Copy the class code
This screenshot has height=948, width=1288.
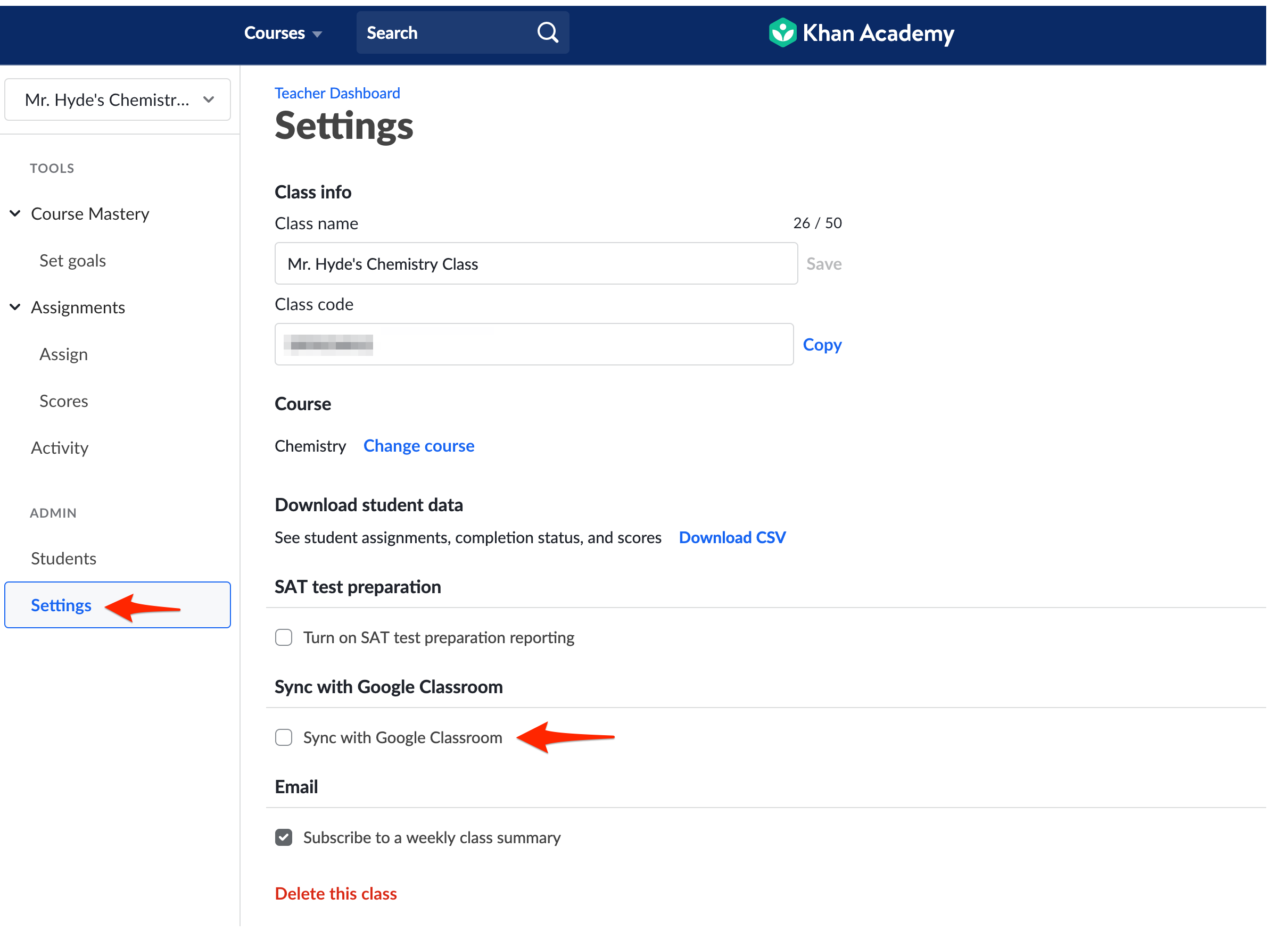pyautogui.click(x=822, y=344)
